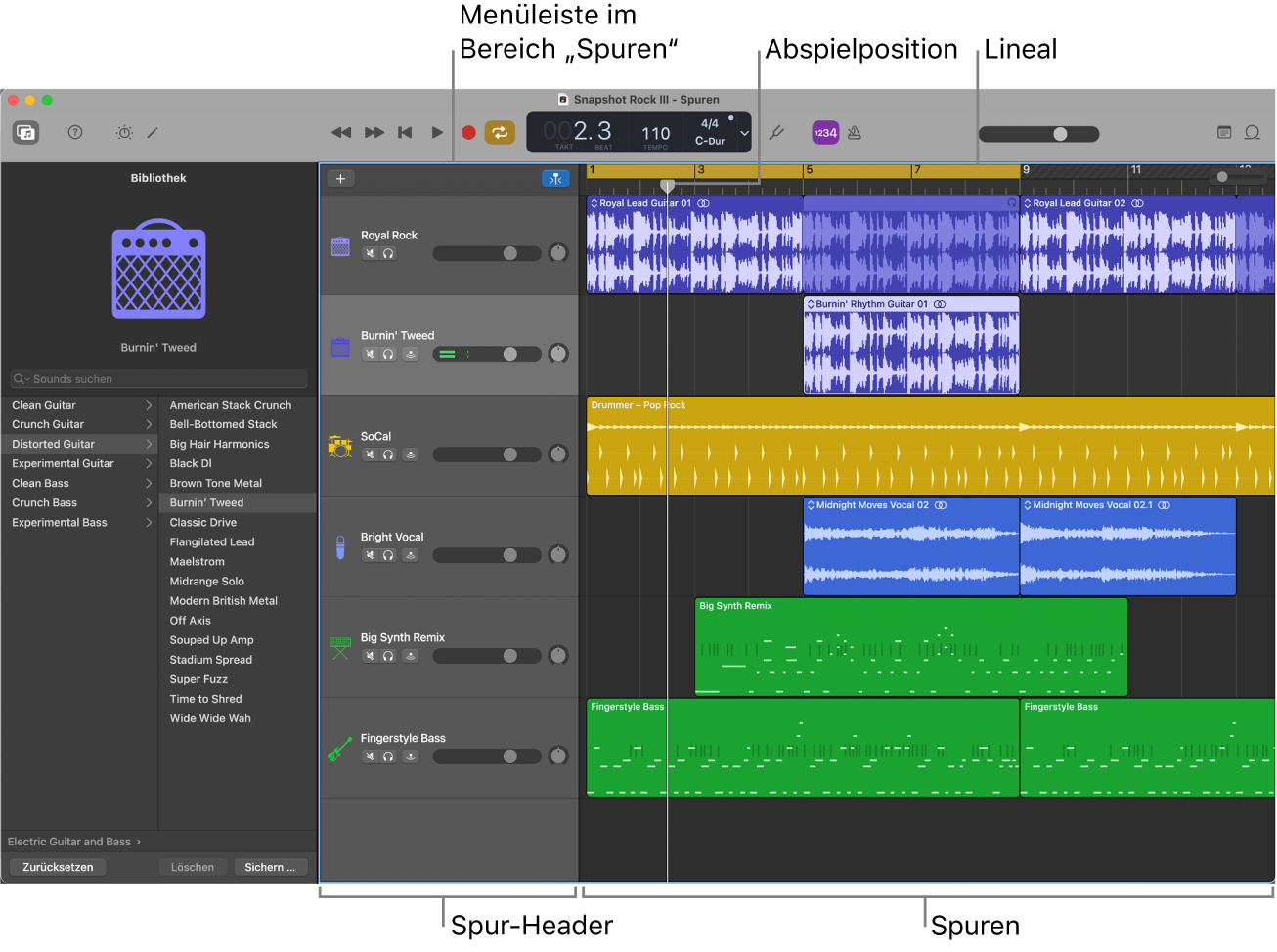Open Quick Help question mark button
1277x952 pixels.
(75, 133)
